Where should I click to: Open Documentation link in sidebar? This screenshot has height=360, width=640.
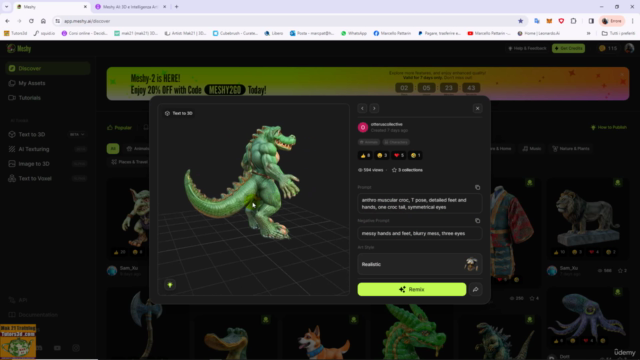click(33, 315)
